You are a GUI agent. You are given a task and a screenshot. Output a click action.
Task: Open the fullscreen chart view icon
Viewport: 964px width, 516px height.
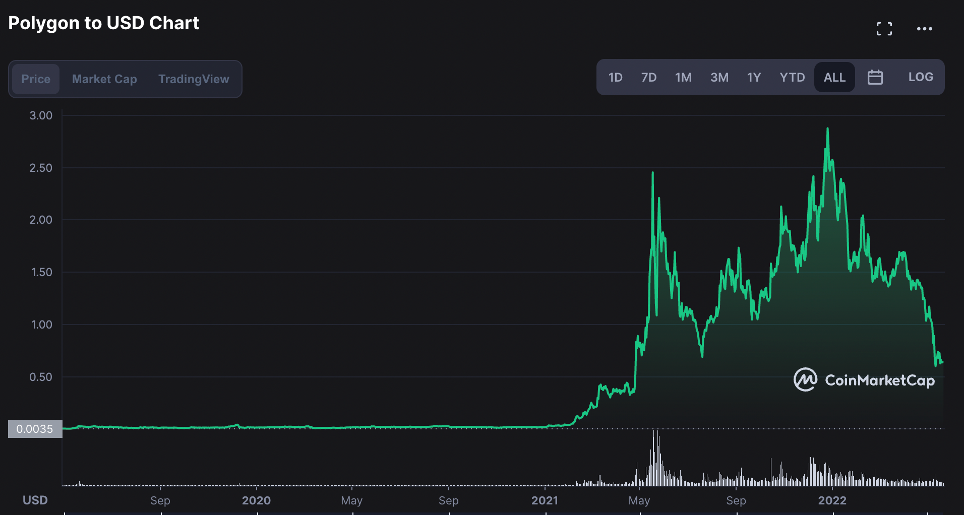tap(884, 28)
